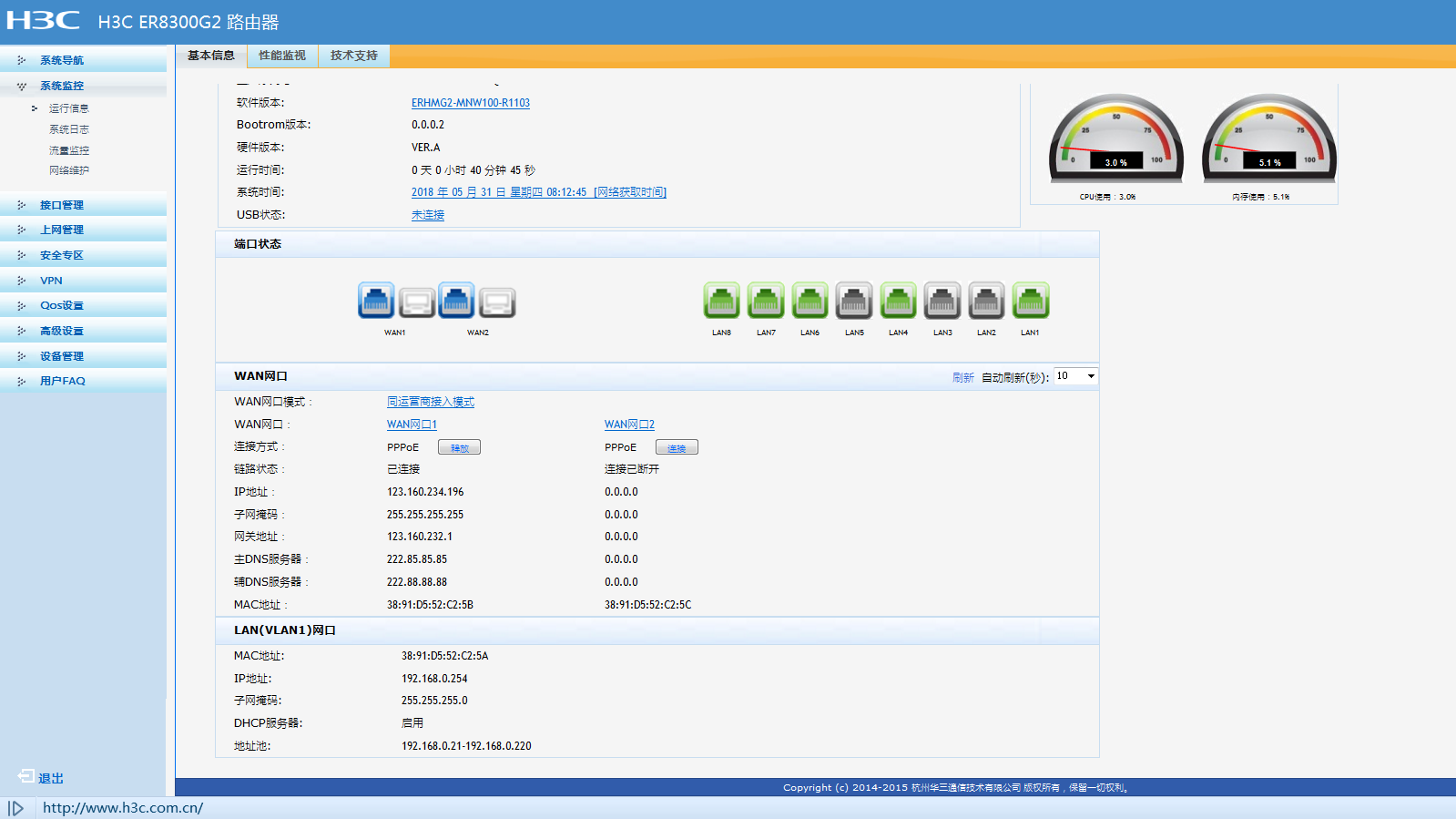Open the WAN网口1 link
Viewport: 1456px width, 819px height.
[x=412, y=425]
